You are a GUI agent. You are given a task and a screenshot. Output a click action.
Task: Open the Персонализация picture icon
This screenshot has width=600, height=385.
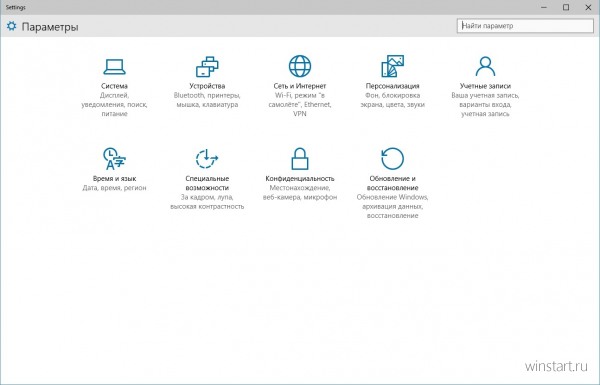click(393, 66)
